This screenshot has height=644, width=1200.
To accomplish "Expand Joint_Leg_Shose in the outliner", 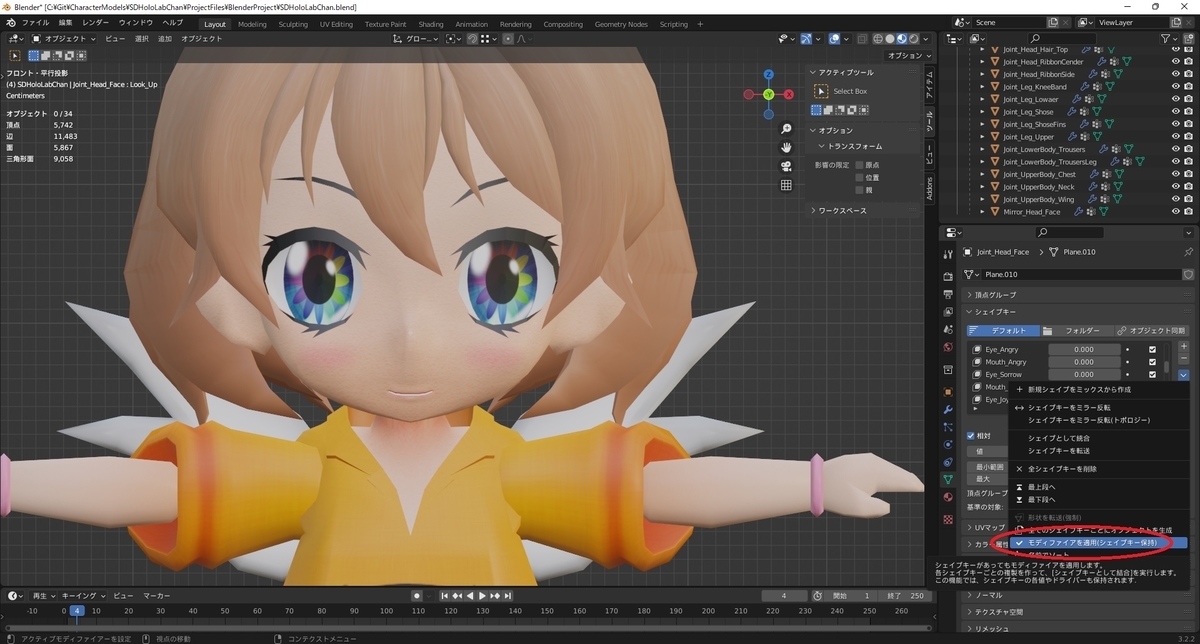I will click(x=982, y=112).
